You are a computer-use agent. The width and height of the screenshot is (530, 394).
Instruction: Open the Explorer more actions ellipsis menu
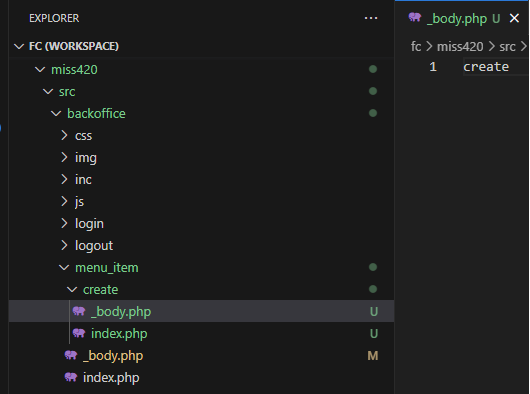tap(371, 18)
